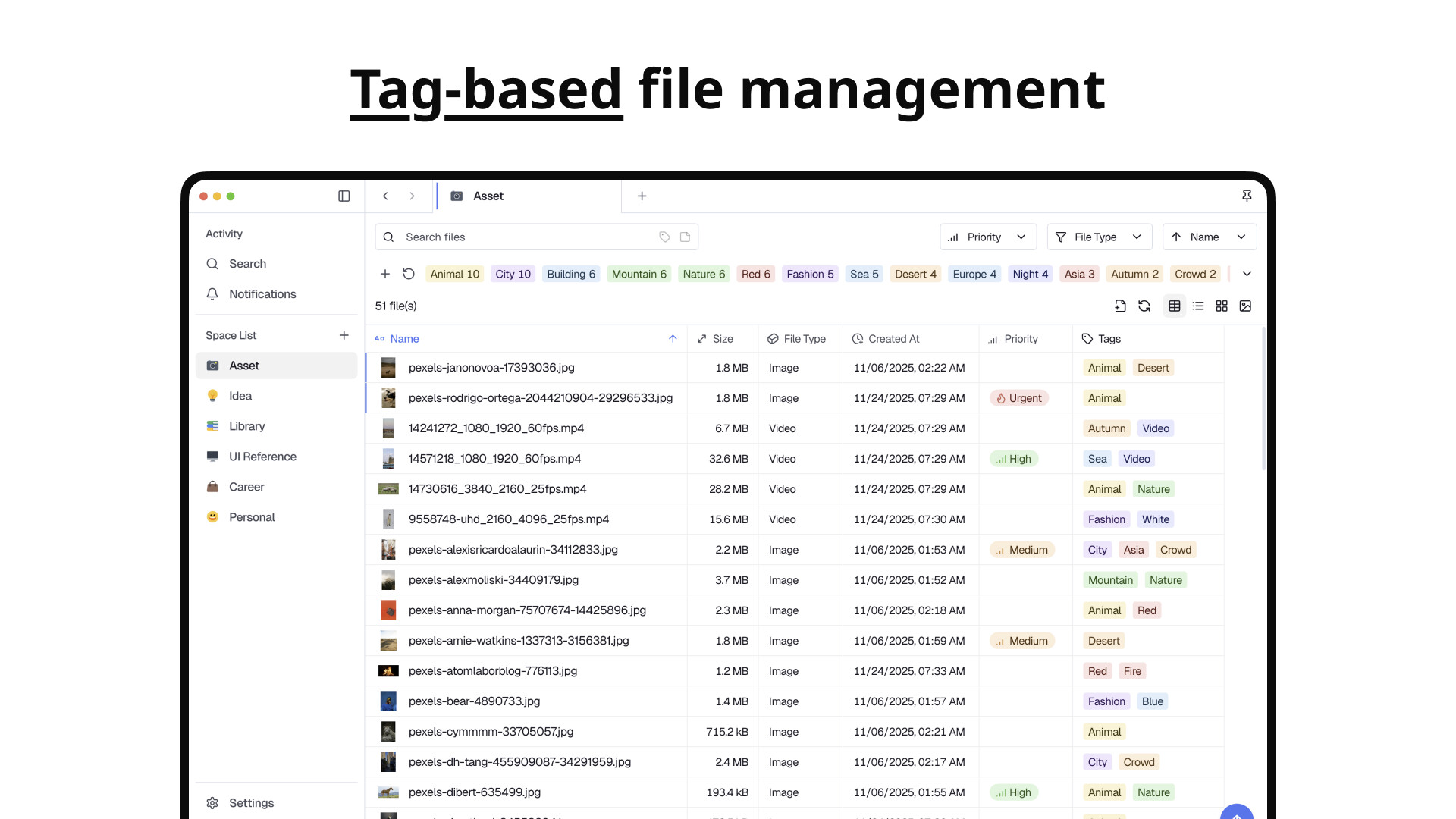Open the Notifications panel
Image resolution: width=1456 pixels, height=819 pixels.
pos(262,294)
